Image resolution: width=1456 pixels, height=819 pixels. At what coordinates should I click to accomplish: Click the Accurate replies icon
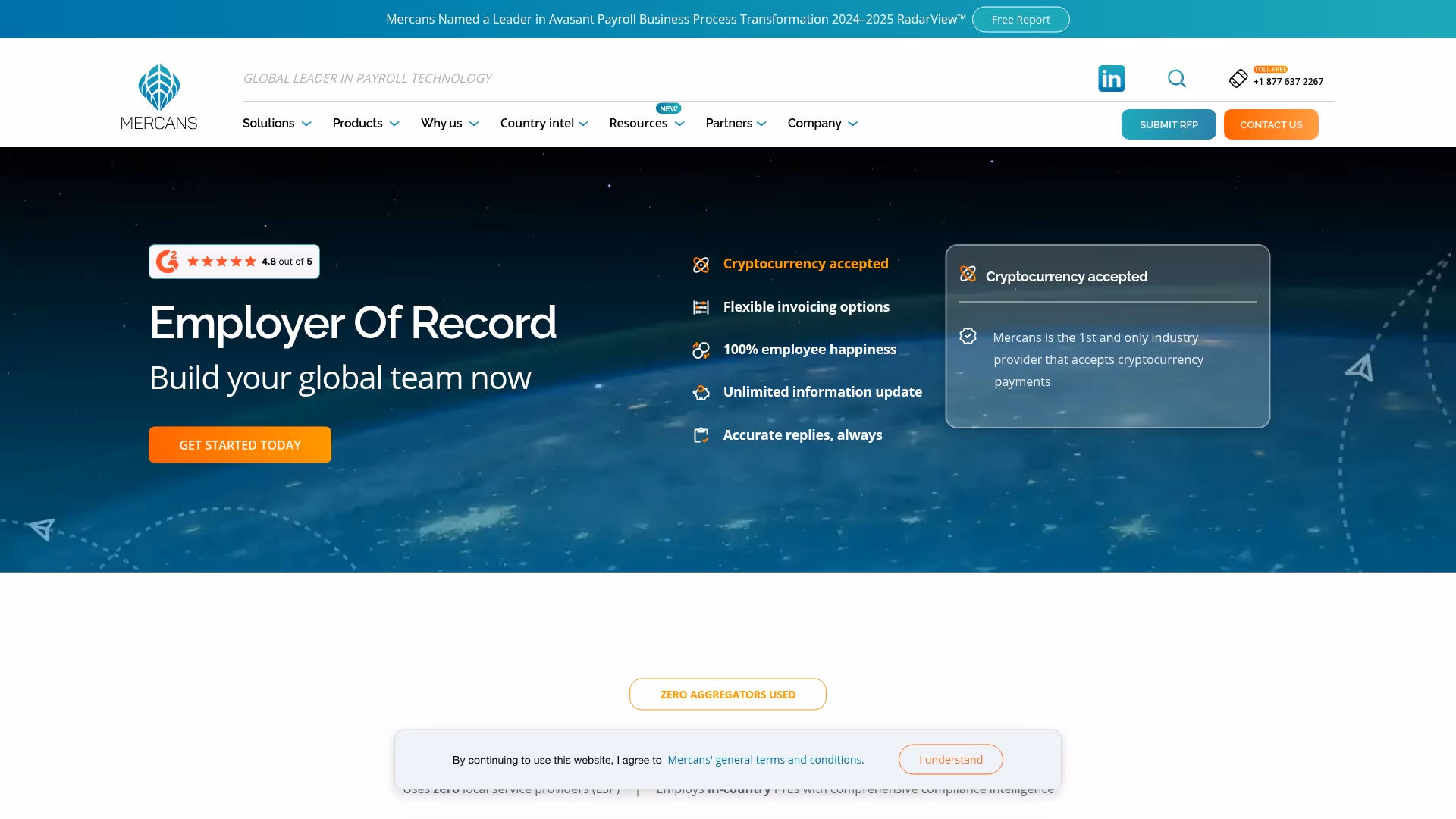[x=701, y=435]
